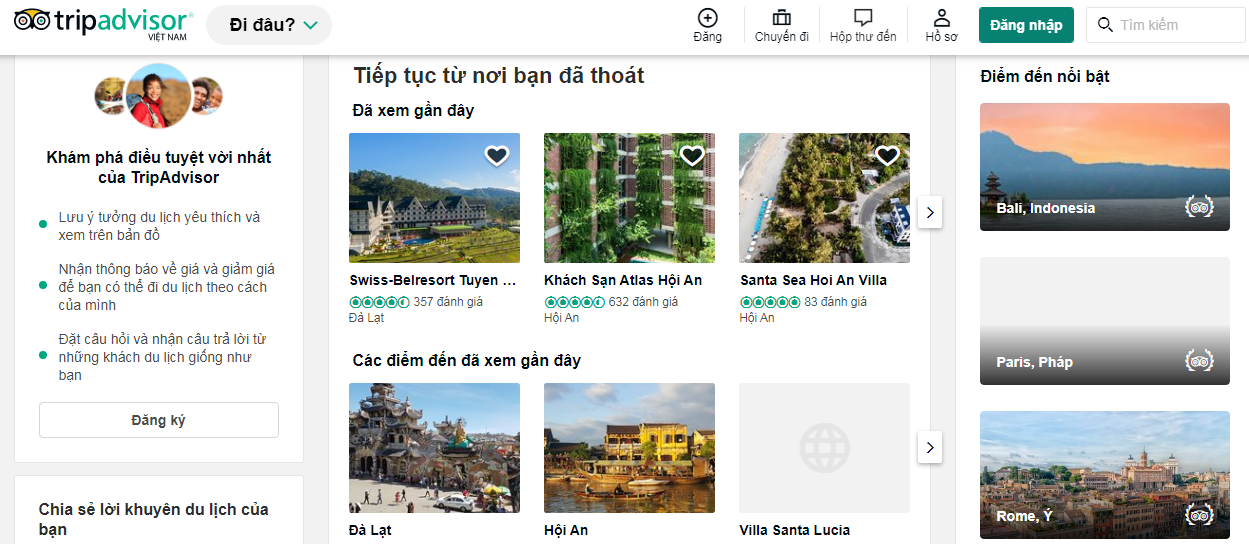Open Rome, Ý featured destination
Image resolution: width=1249 pixels, height=544 pixels.
(x=1105, y=477)
